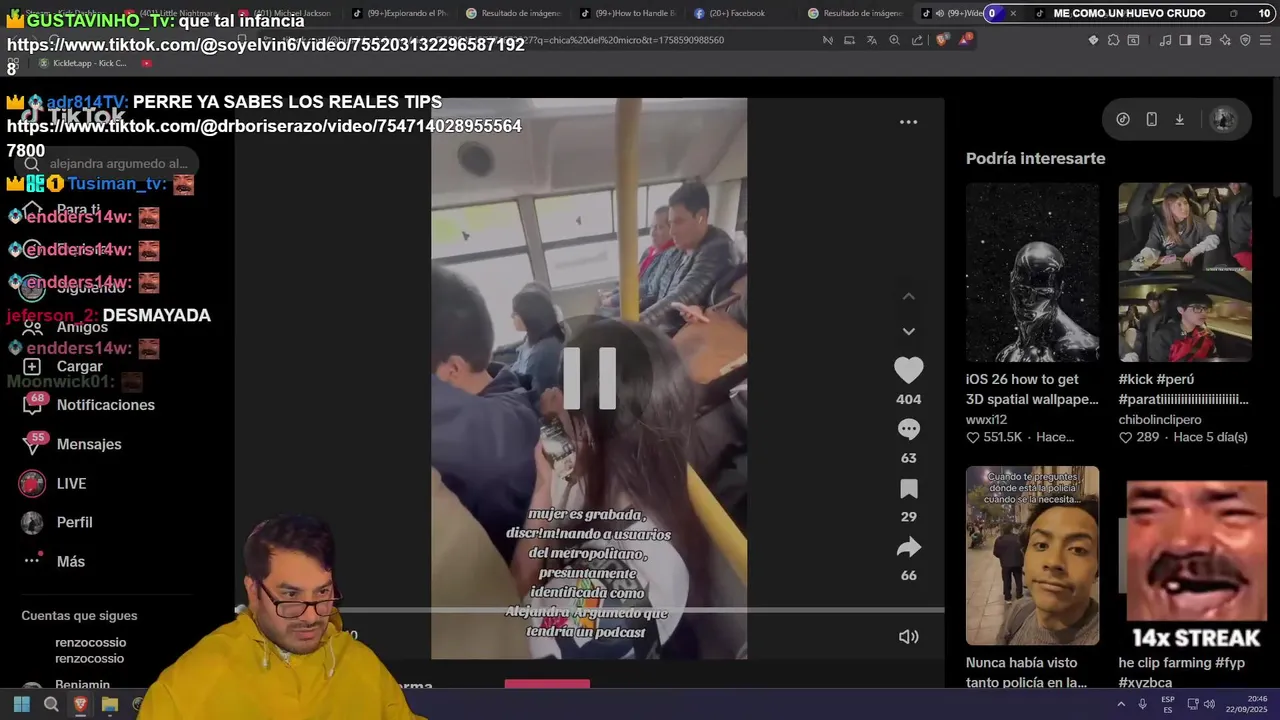Image resolution: width=1280 pixels, height=720 pixels.
Task: Click the phone app icon in top-right toolbar
Action: (x=1151, y=119)
